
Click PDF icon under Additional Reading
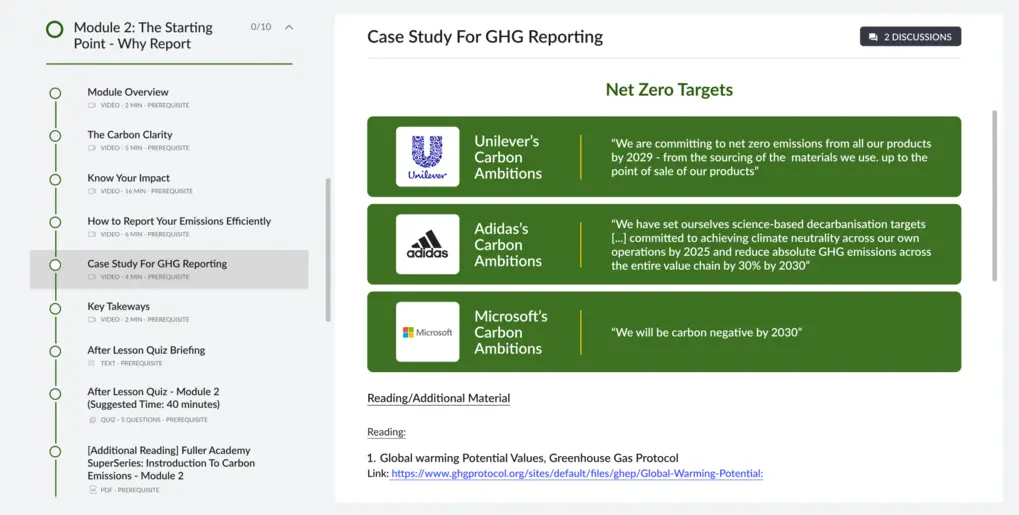tap(92, 490)
